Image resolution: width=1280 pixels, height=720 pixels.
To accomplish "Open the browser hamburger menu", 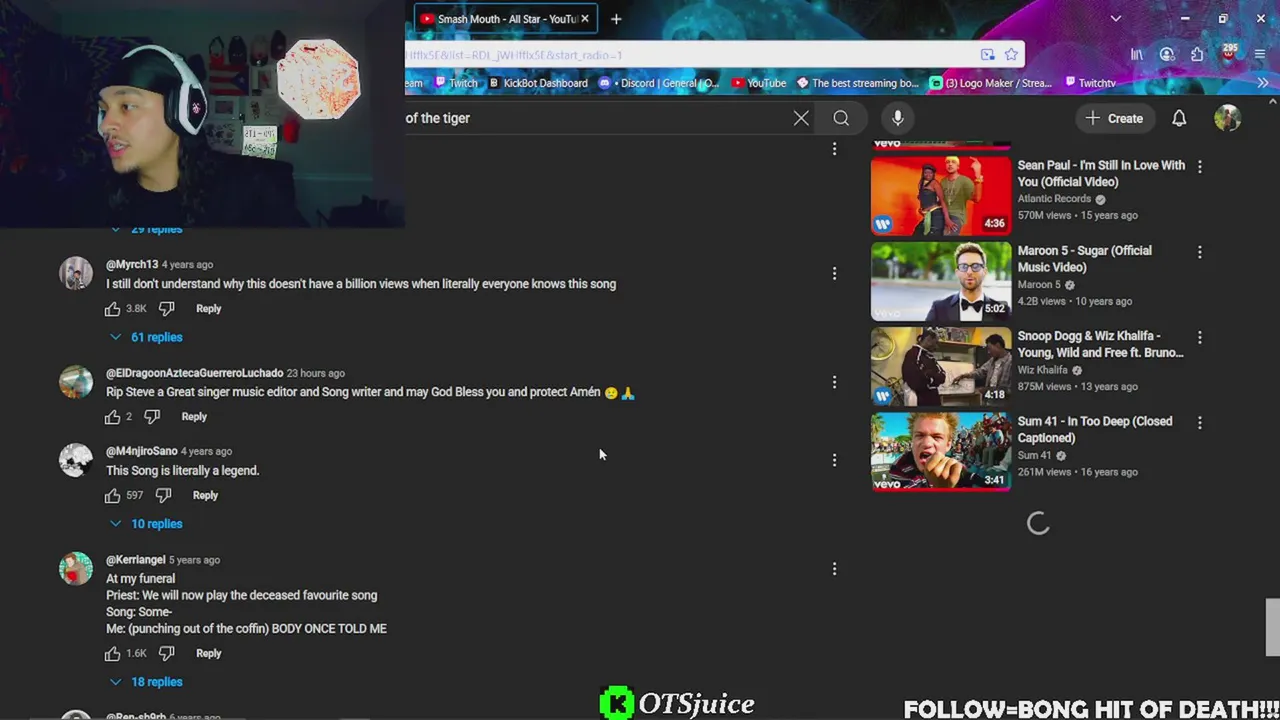I will 1262,55.
